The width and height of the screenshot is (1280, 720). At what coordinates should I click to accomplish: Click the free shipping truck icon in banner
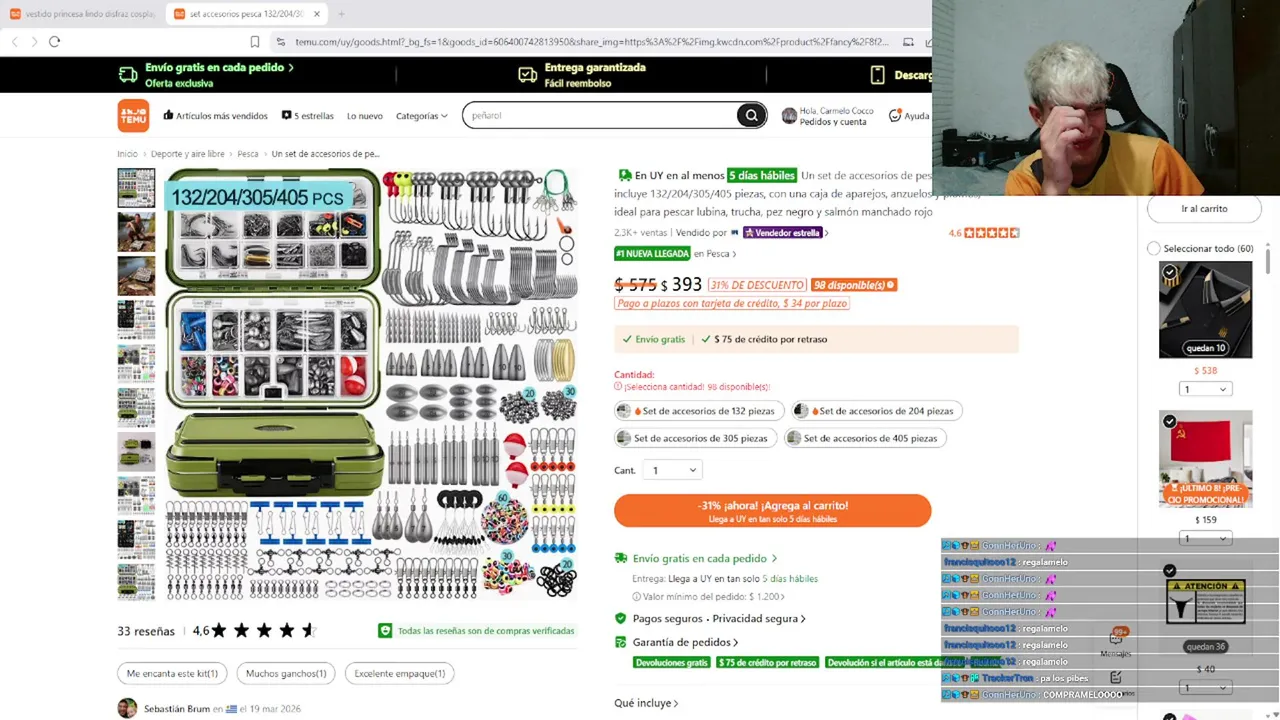(x=128, y=75)
